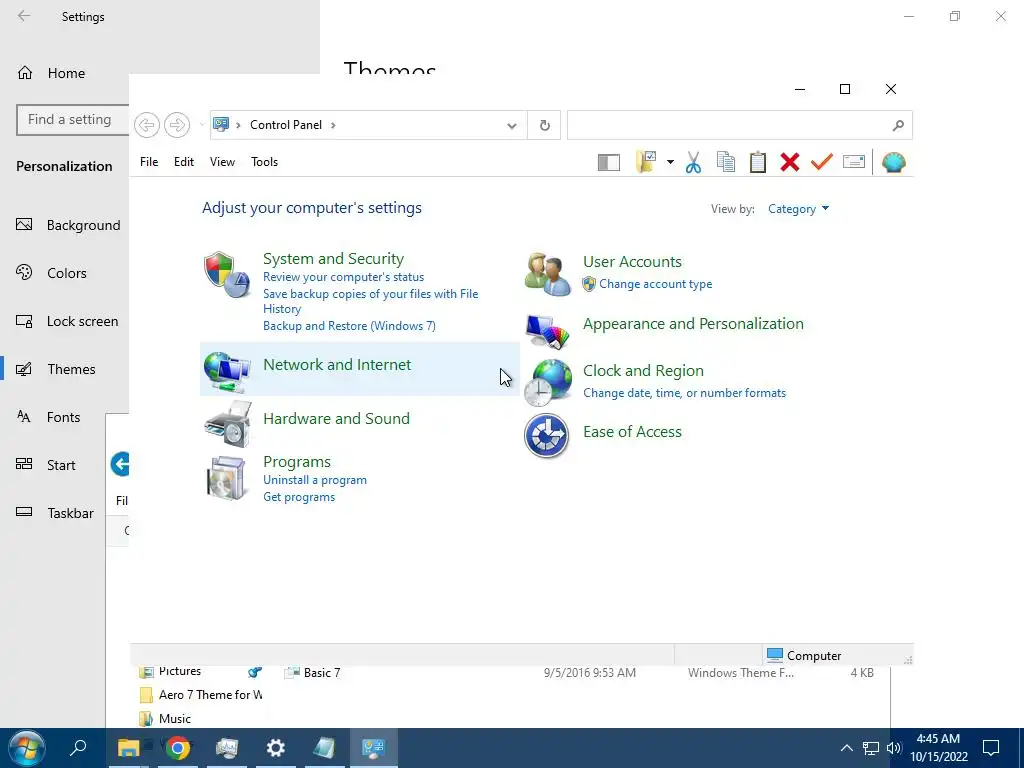Click the volume icon in system tray
Screen dimensions: 1024x768
point(894,748)
